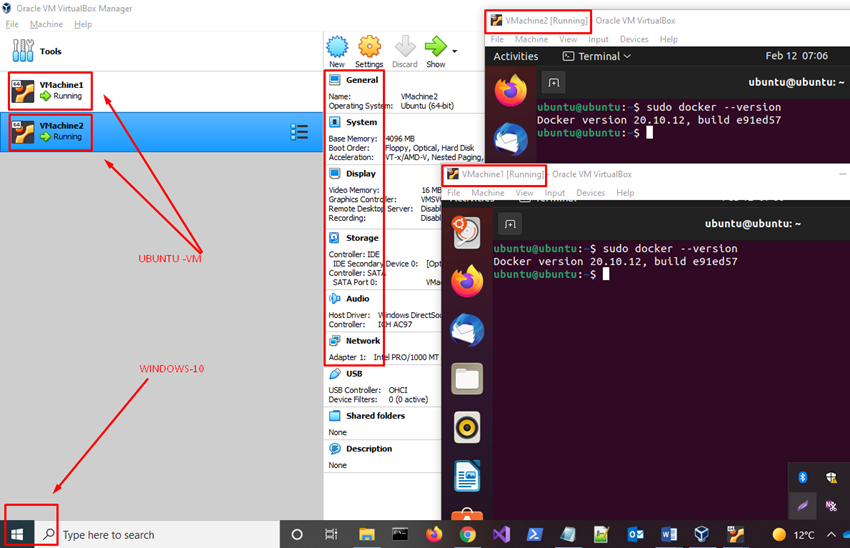Click the green Show arrow button

[436, 47]
